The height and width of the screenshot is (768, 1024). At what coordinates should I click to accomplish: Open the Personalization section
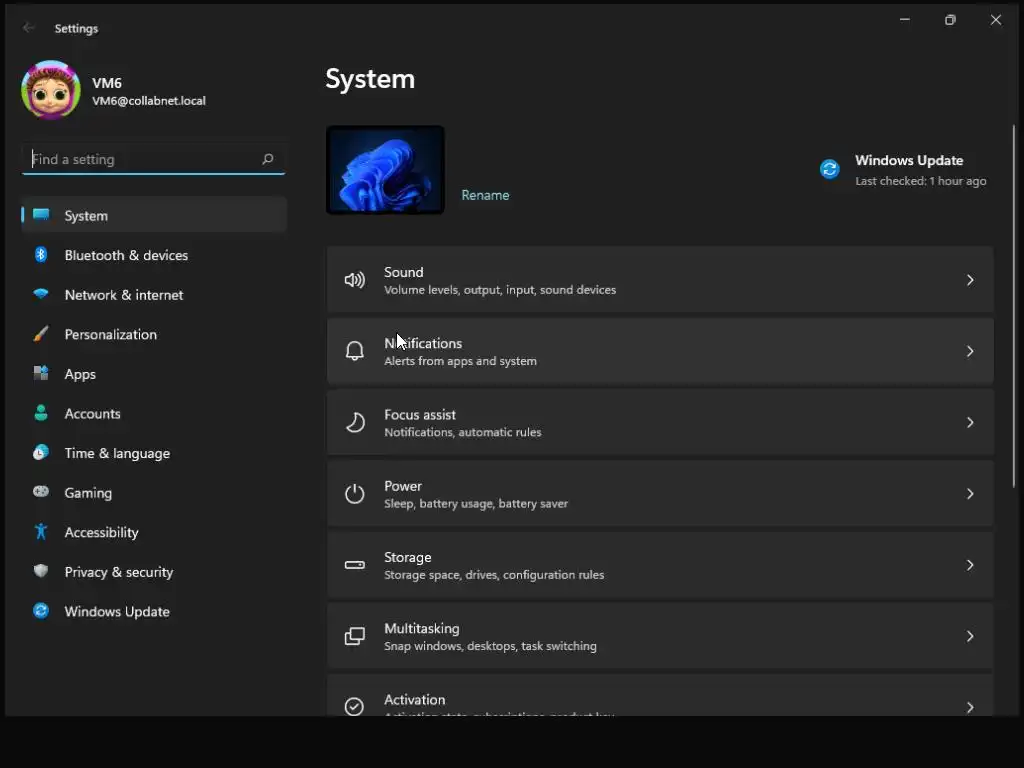coord(110,334)
